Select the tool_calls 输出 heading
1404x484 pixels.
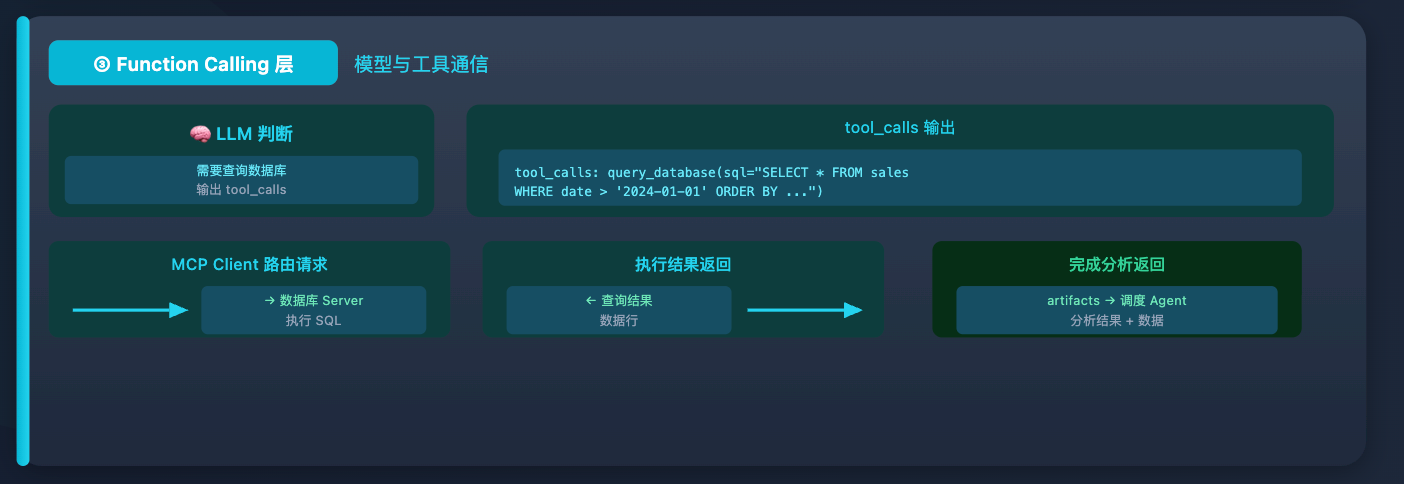point(899,129)
